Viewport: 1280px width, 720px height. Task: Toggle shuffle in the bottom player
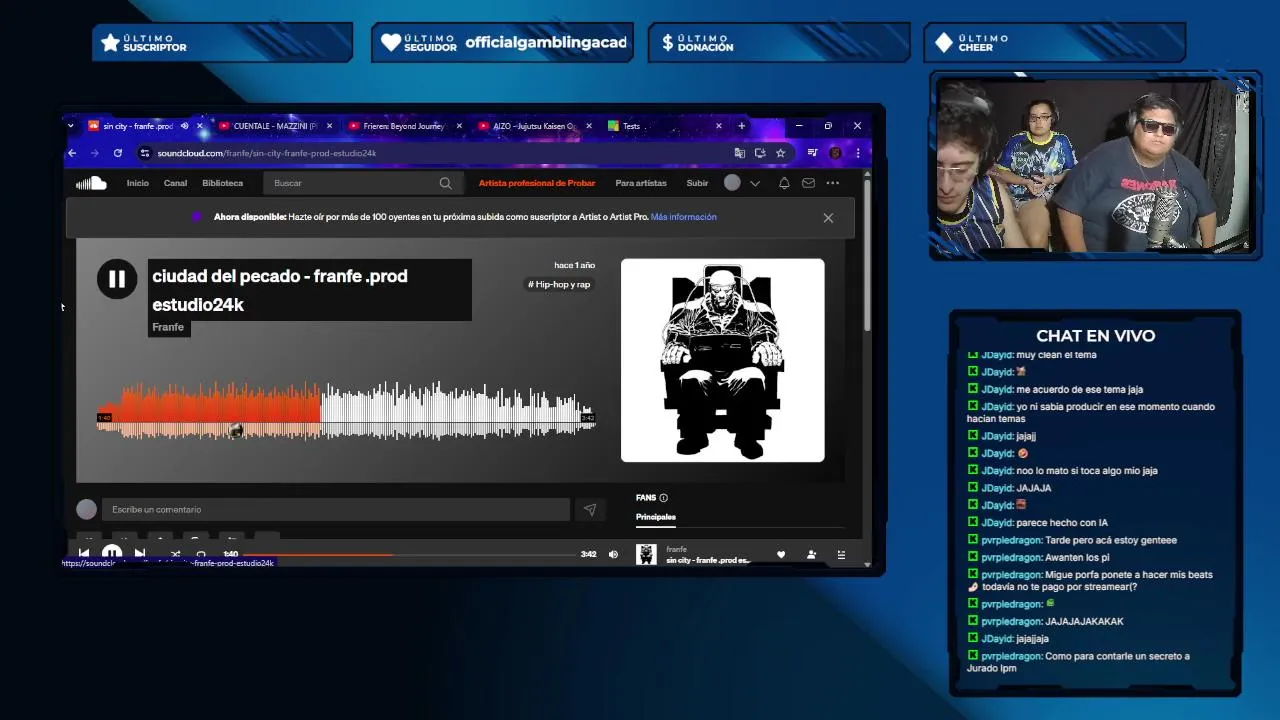175,554
